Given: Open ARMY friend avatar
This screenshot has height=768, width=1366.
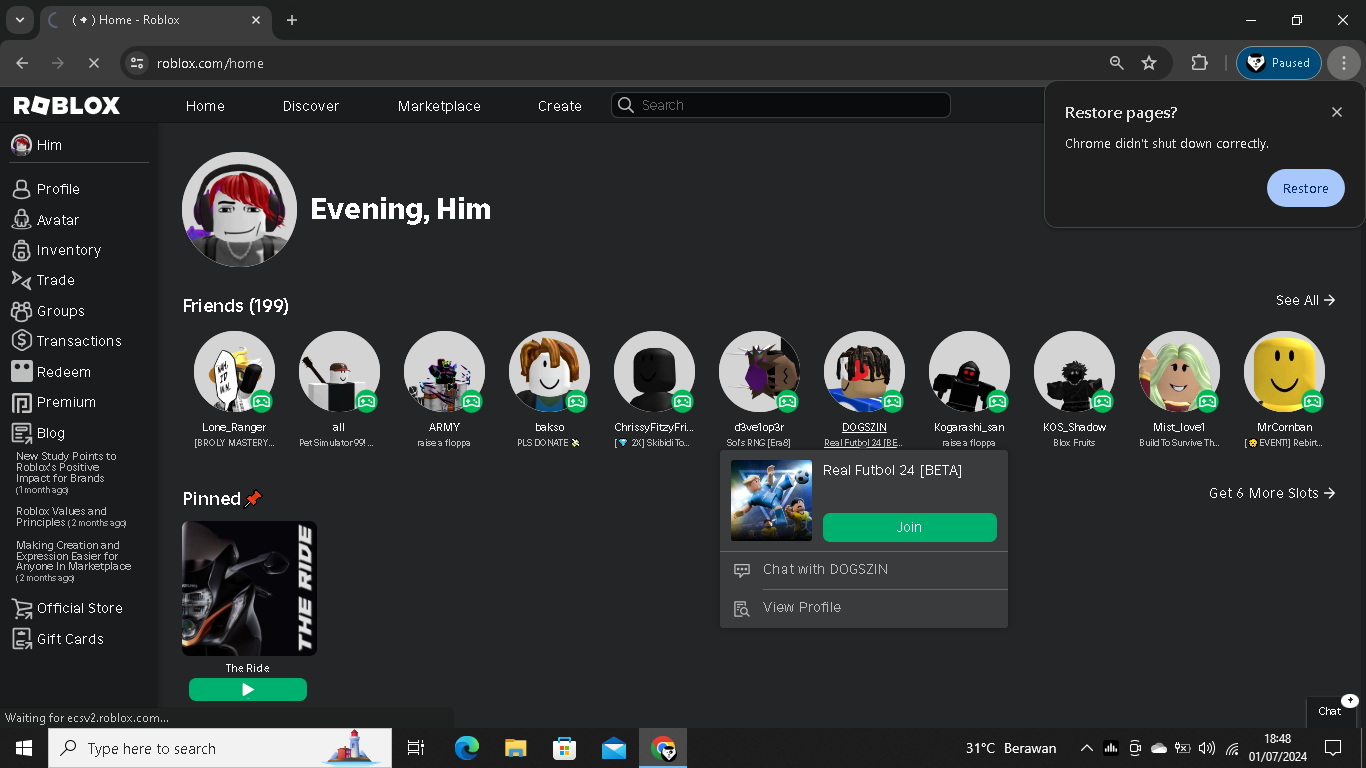Looking at the screenshot, I should click(x=444, y=371).
